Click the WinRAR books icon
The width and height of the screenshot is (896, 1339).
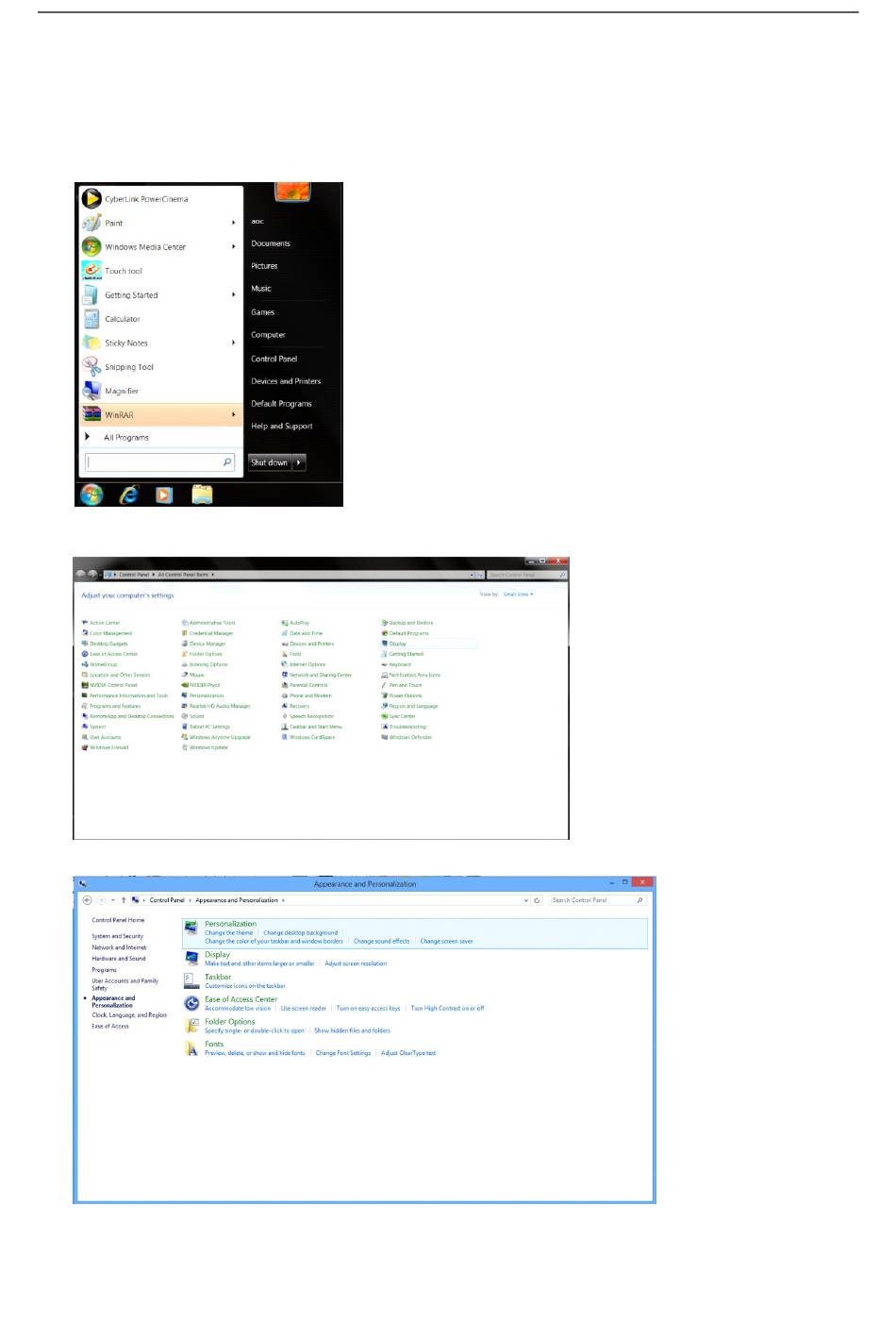point(91,414)
